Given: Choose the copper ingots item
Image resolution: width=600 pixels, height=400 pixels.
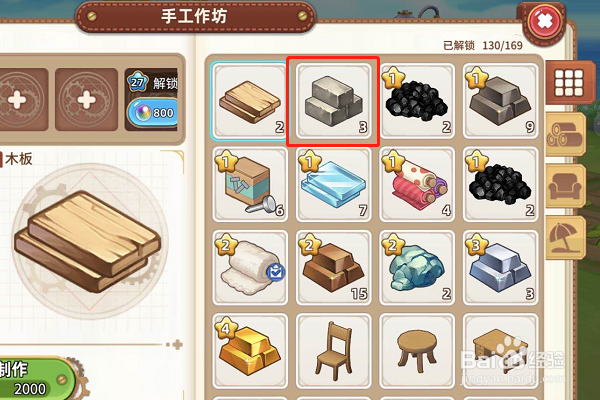Looking at the screenshot, I should pos(333,268).
